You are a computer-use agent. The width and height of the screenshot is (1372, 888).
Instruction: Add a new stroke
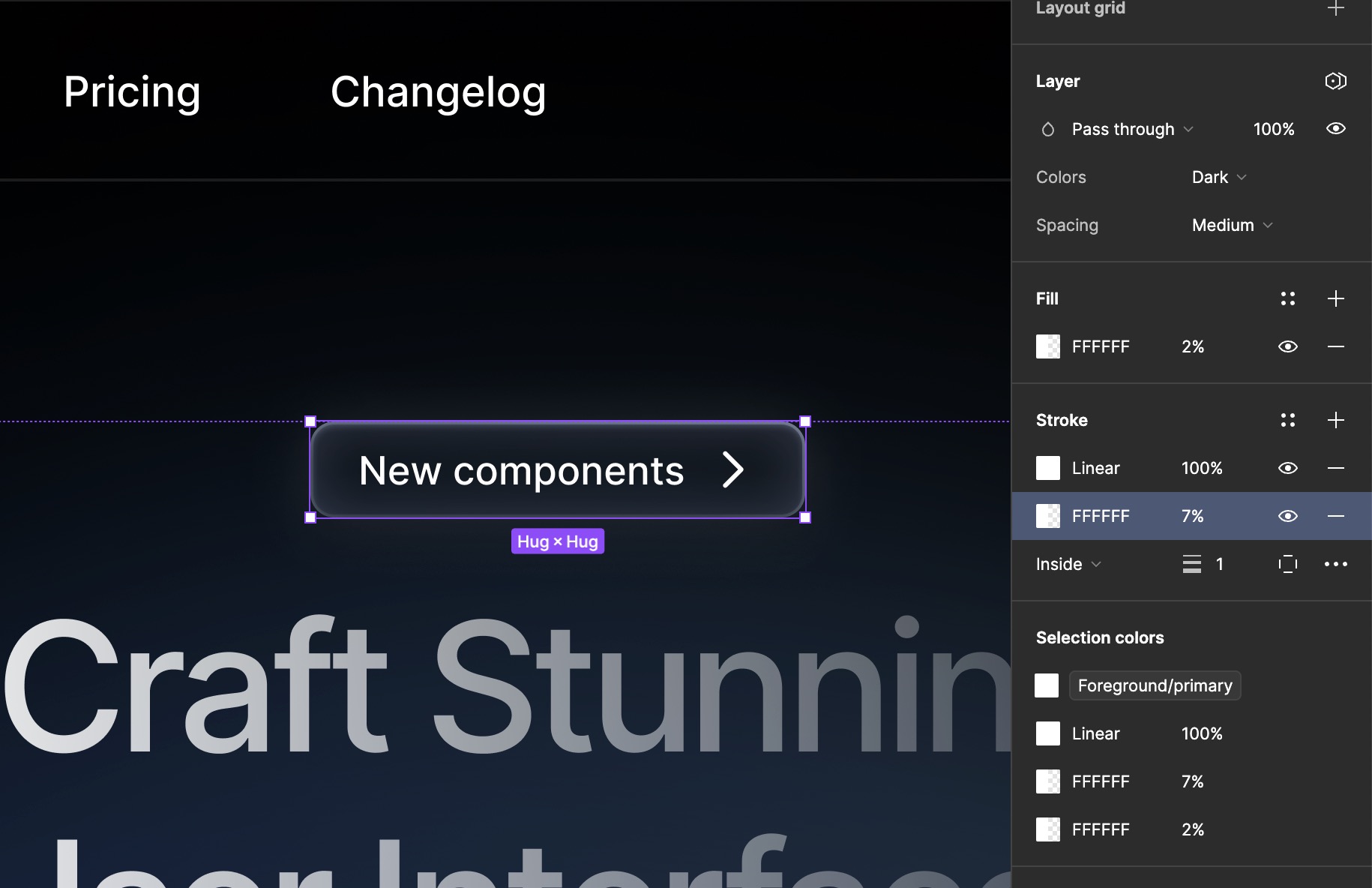point(1337,420)
